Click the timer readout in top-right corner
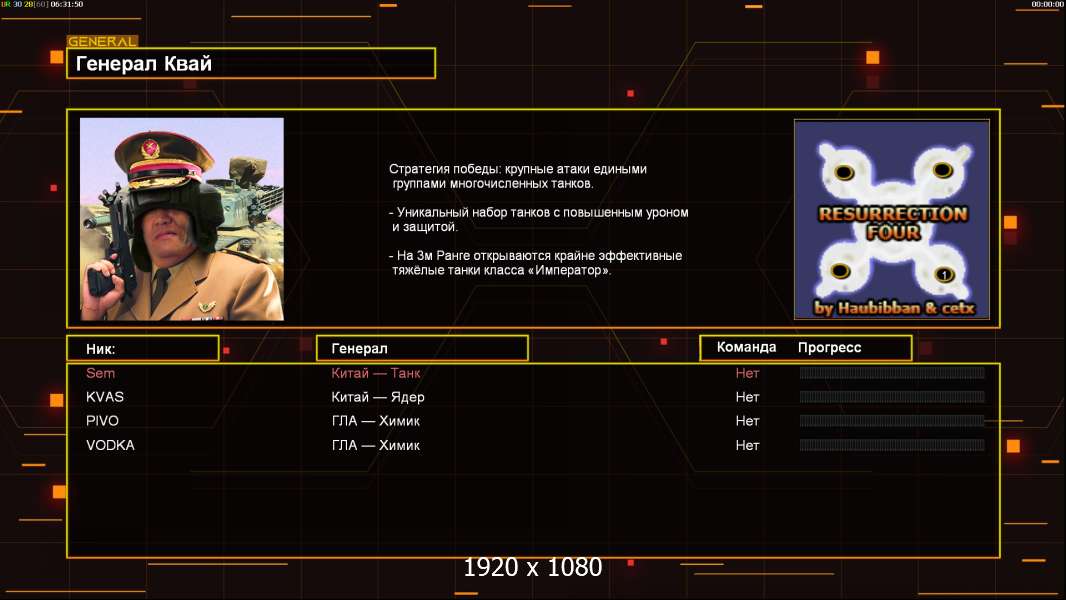This screenshot has width=1066, height=600. tap(1046, 4)
